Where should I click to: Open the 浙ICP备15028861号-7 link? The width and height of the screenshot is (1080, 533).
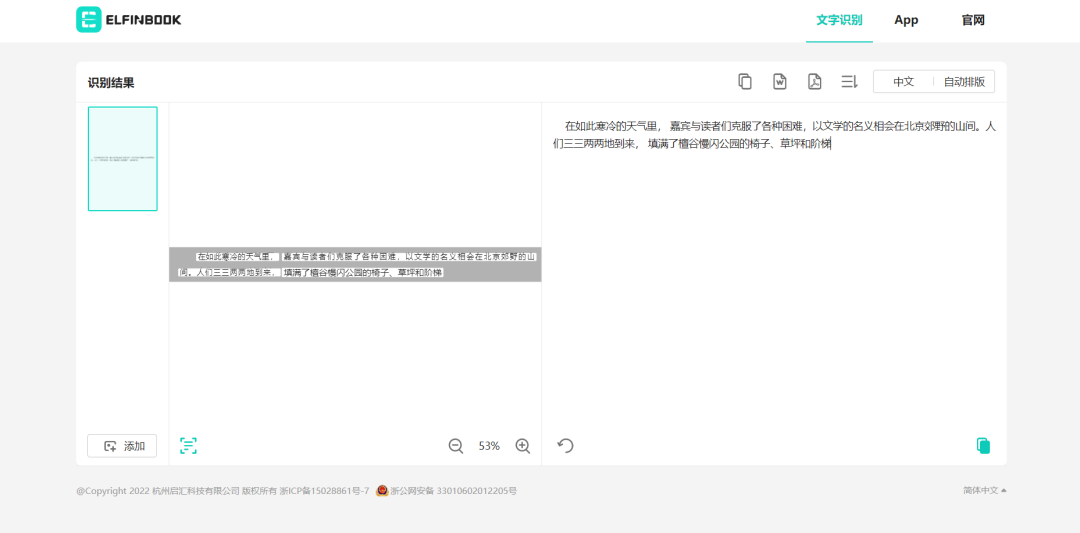[324, 491]
